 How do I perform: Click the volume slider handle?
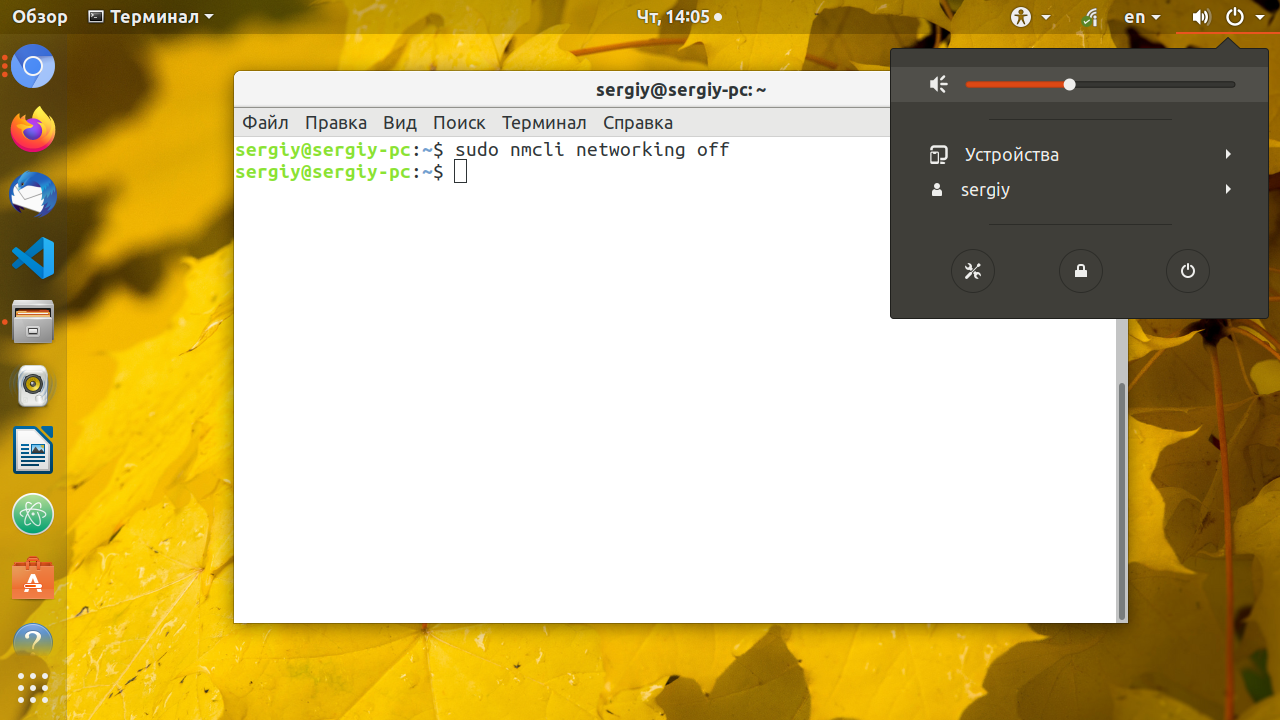pyautogui.click(x=1069, y=85)
